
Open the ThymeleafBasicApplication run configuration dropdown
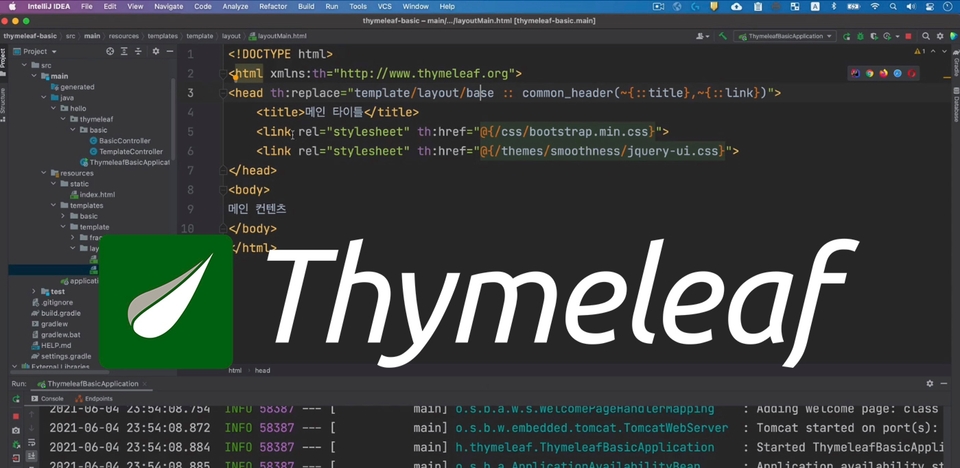[786, 36]
